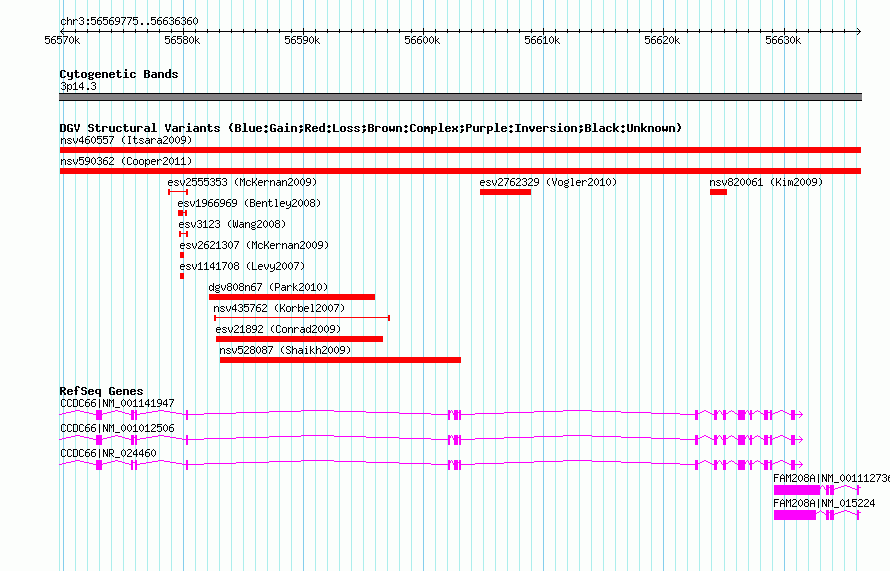This screenshot has height=571, width=890.
Task: Click the FAM208A|NM_015224 transcript label
Action: [x=824, y=503]
